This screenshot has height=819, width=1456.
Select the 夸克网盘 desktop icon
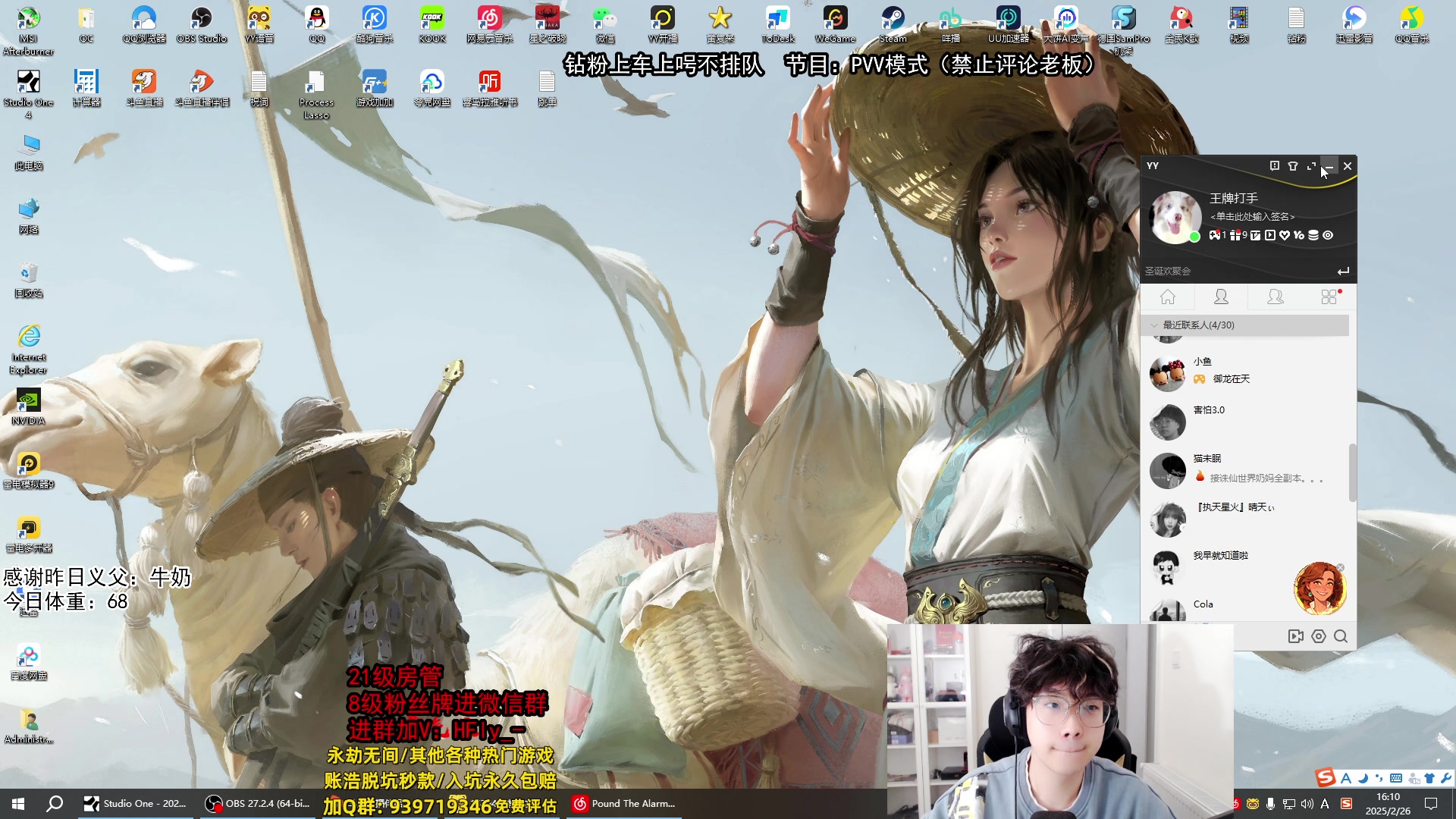(432, 88)
